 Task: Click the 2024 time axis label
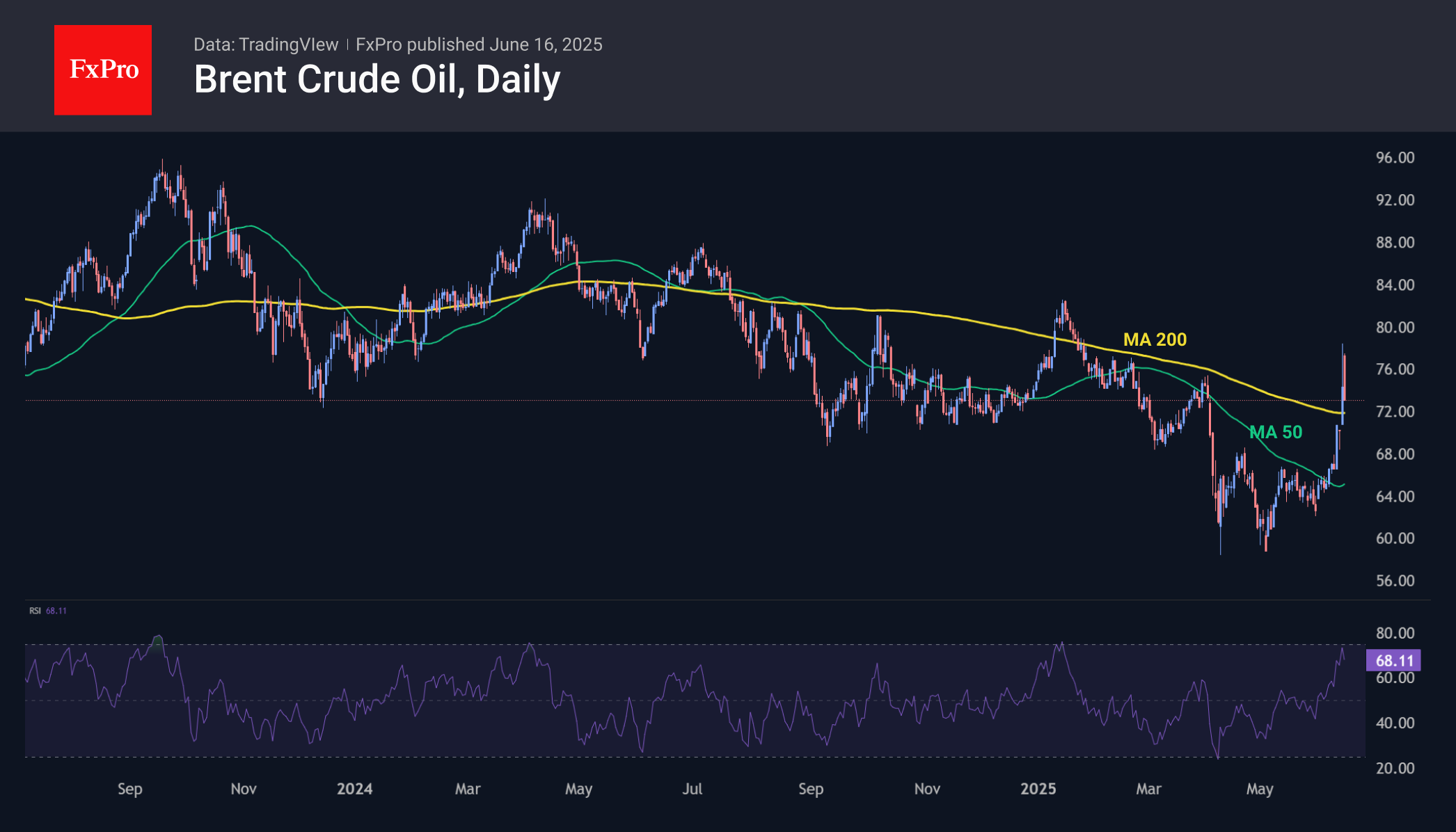(x=354, y=789)
